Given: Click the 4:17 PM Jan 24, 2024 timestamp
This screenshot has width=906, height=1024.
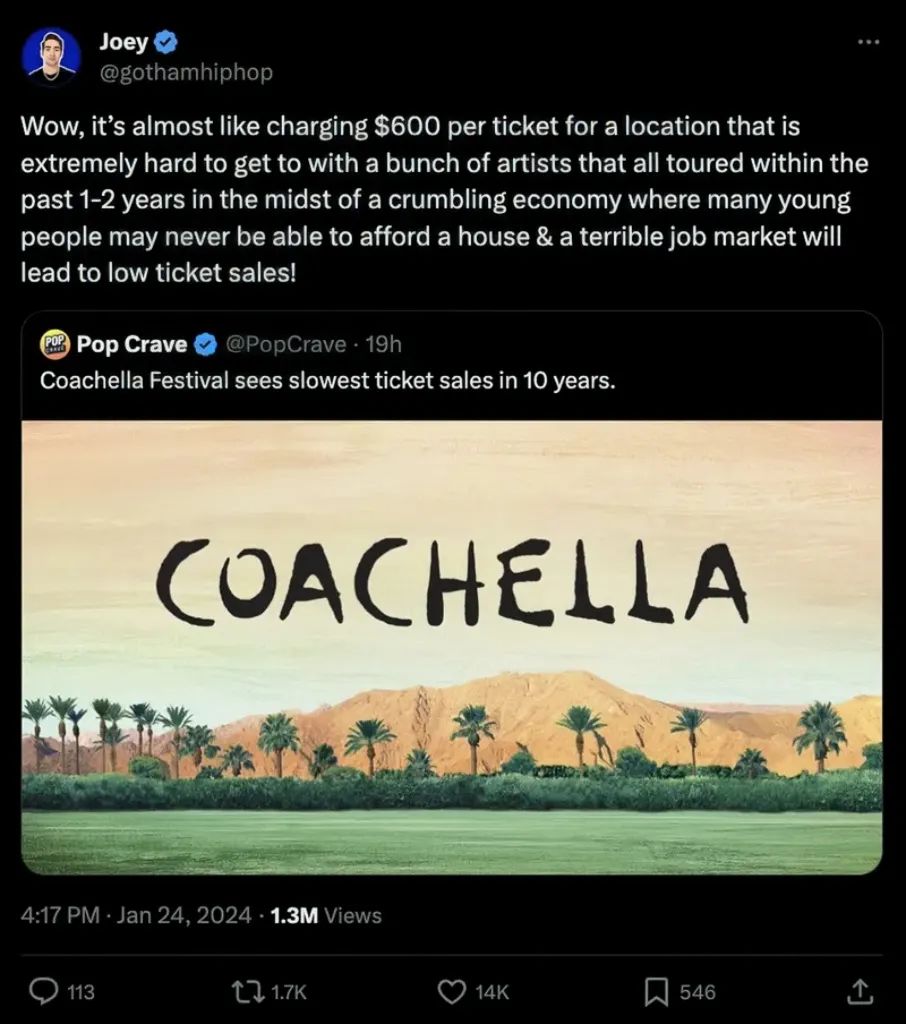Looking at the screenshot, I should coord(136,915).
